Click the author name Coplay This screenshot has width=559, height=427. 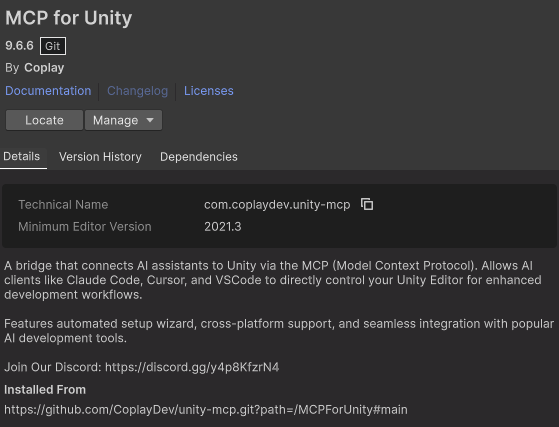(x=44, y=68)
